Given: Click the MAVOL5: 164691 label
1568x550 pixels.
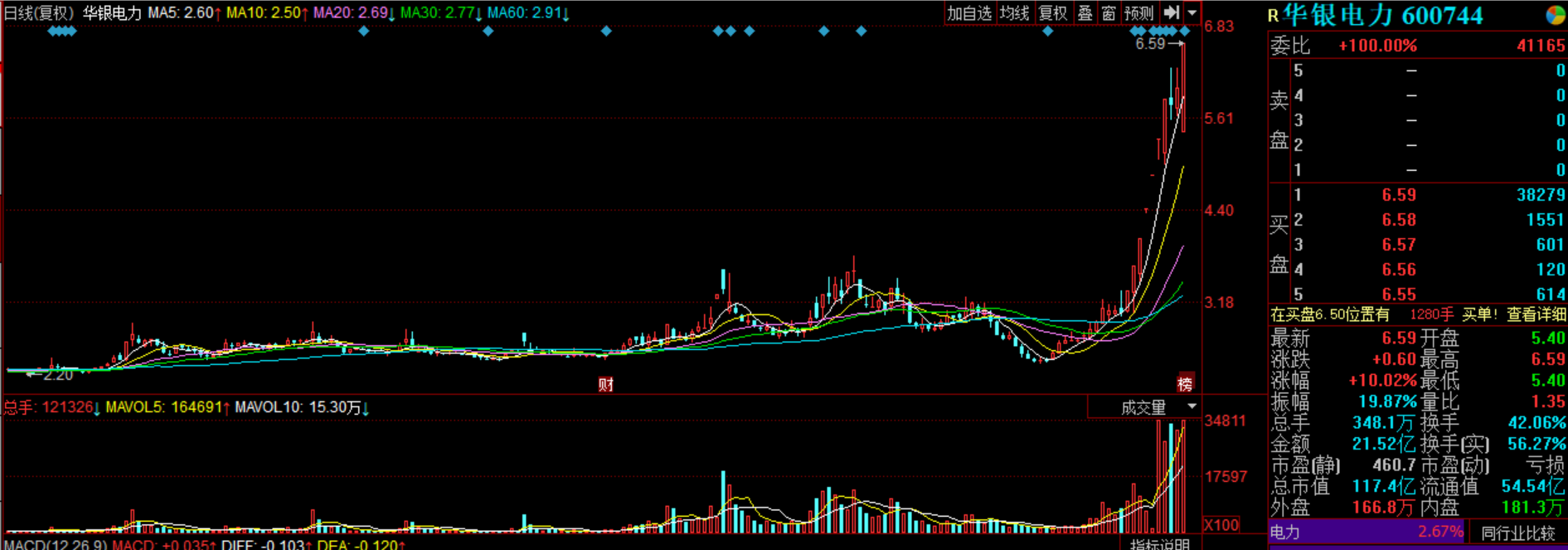Looking at the screenshot, I should pyautogui.click(x=167, y=407).
